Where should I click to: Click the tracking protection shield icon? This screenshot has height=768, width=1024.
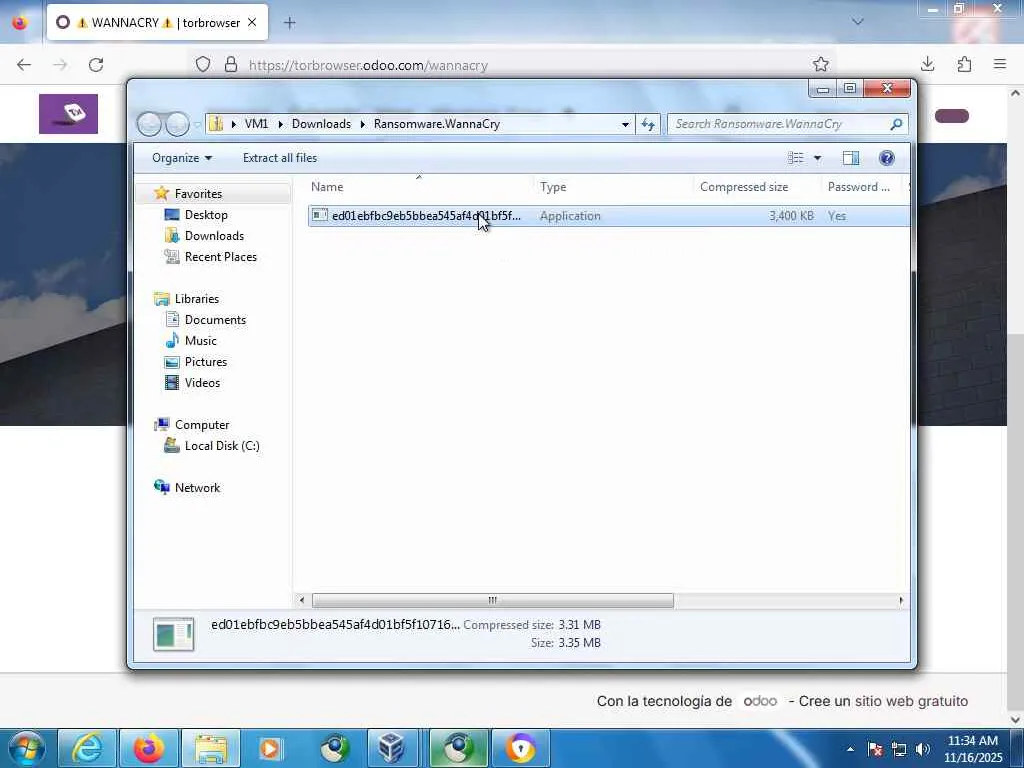pos(203,65)
